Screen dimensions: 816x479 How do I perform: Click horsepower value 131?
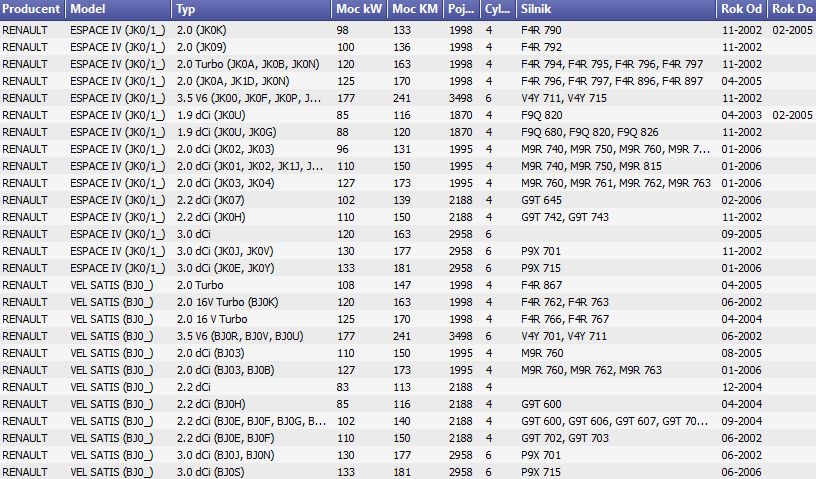pos(402,149)
